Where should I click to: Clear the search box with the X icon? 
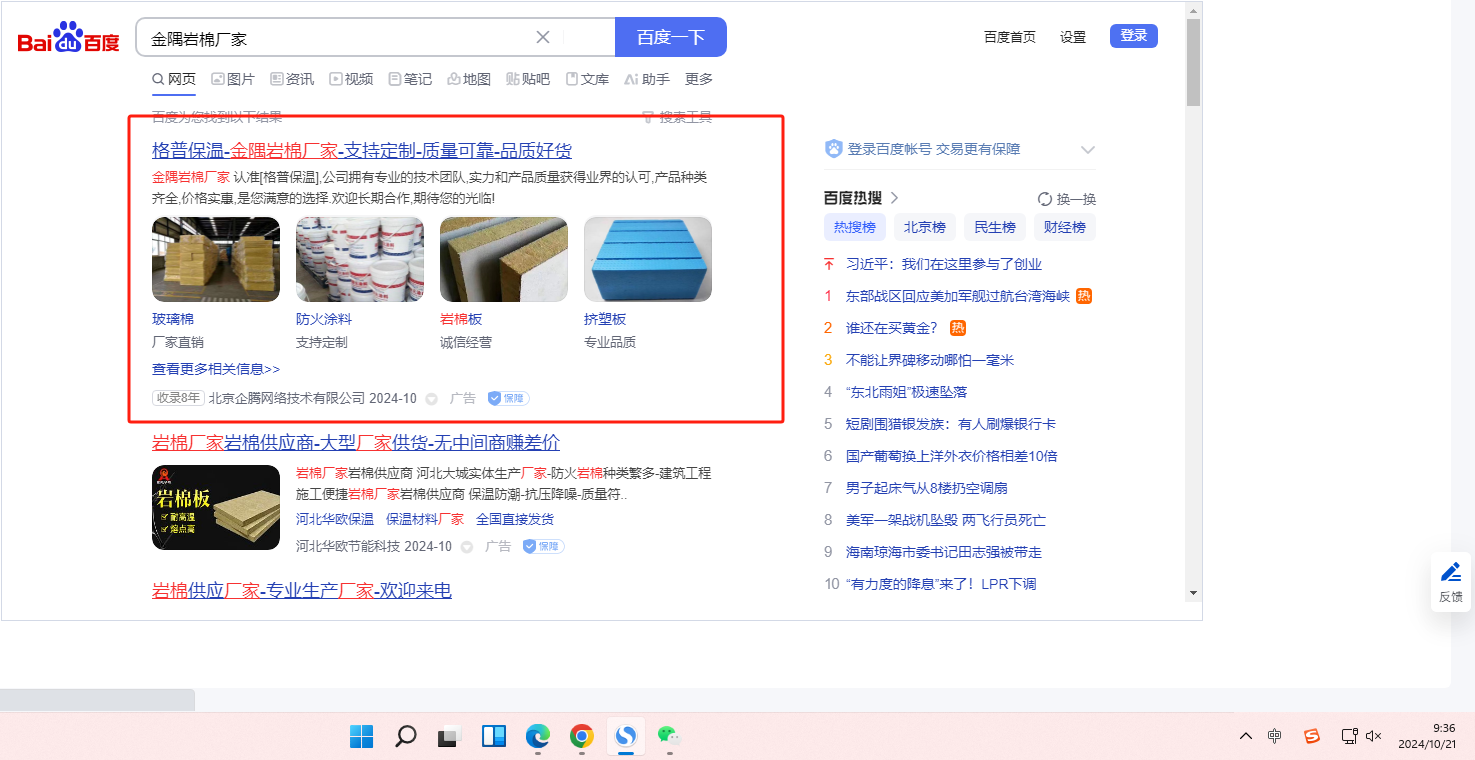click(543, 37)
